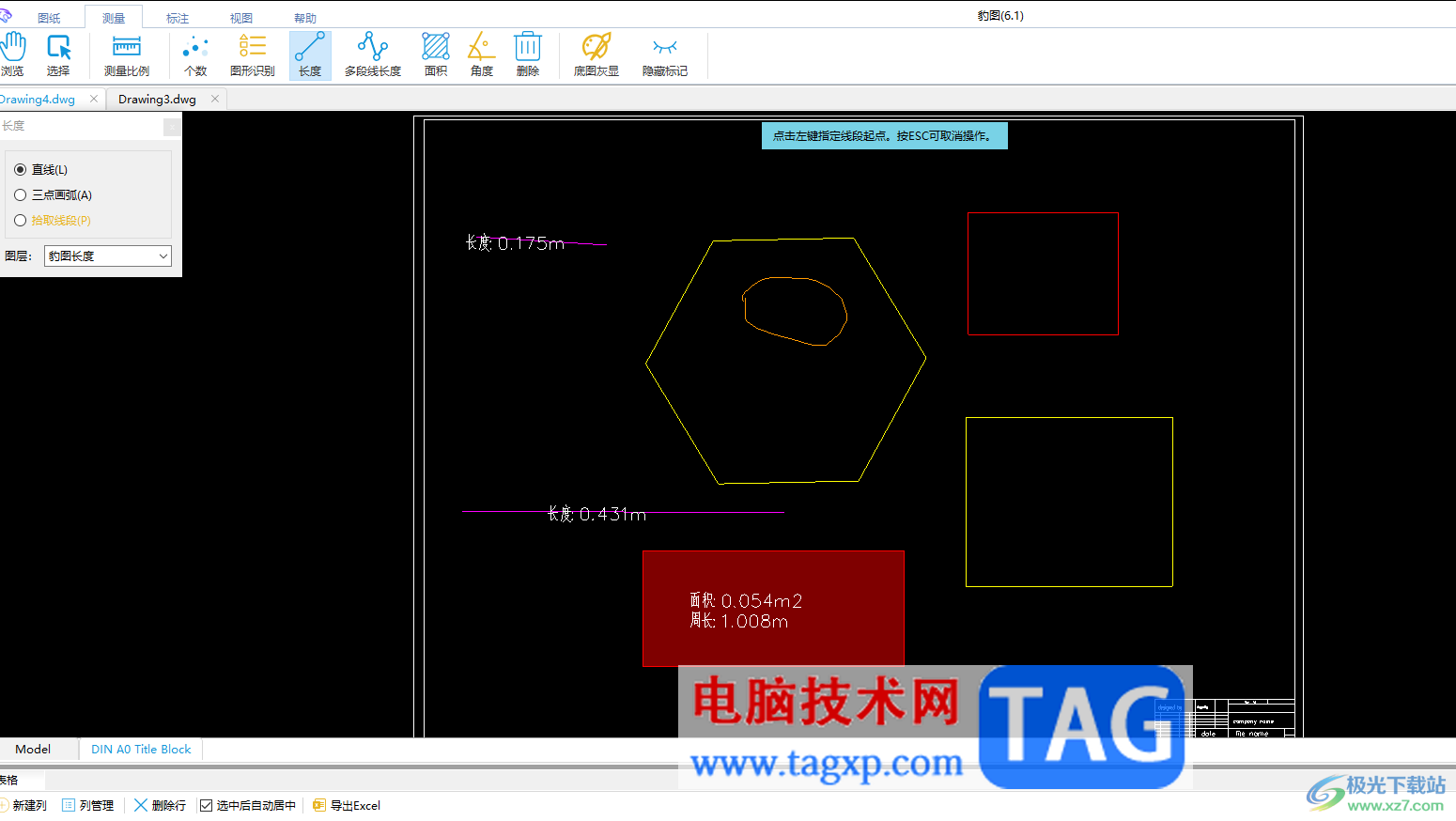Viewport: 1456px width, 821px height.
Task: Select the 多段线长度 polyline length tool
Action: coord(373,55)
